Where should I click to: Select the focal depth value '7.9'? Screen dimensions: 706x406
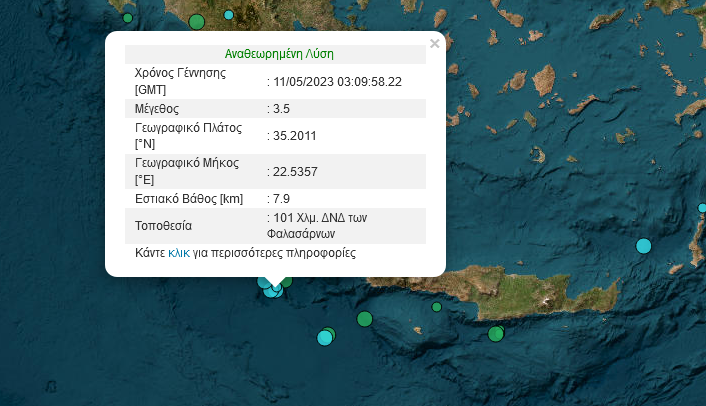[281, 199]
